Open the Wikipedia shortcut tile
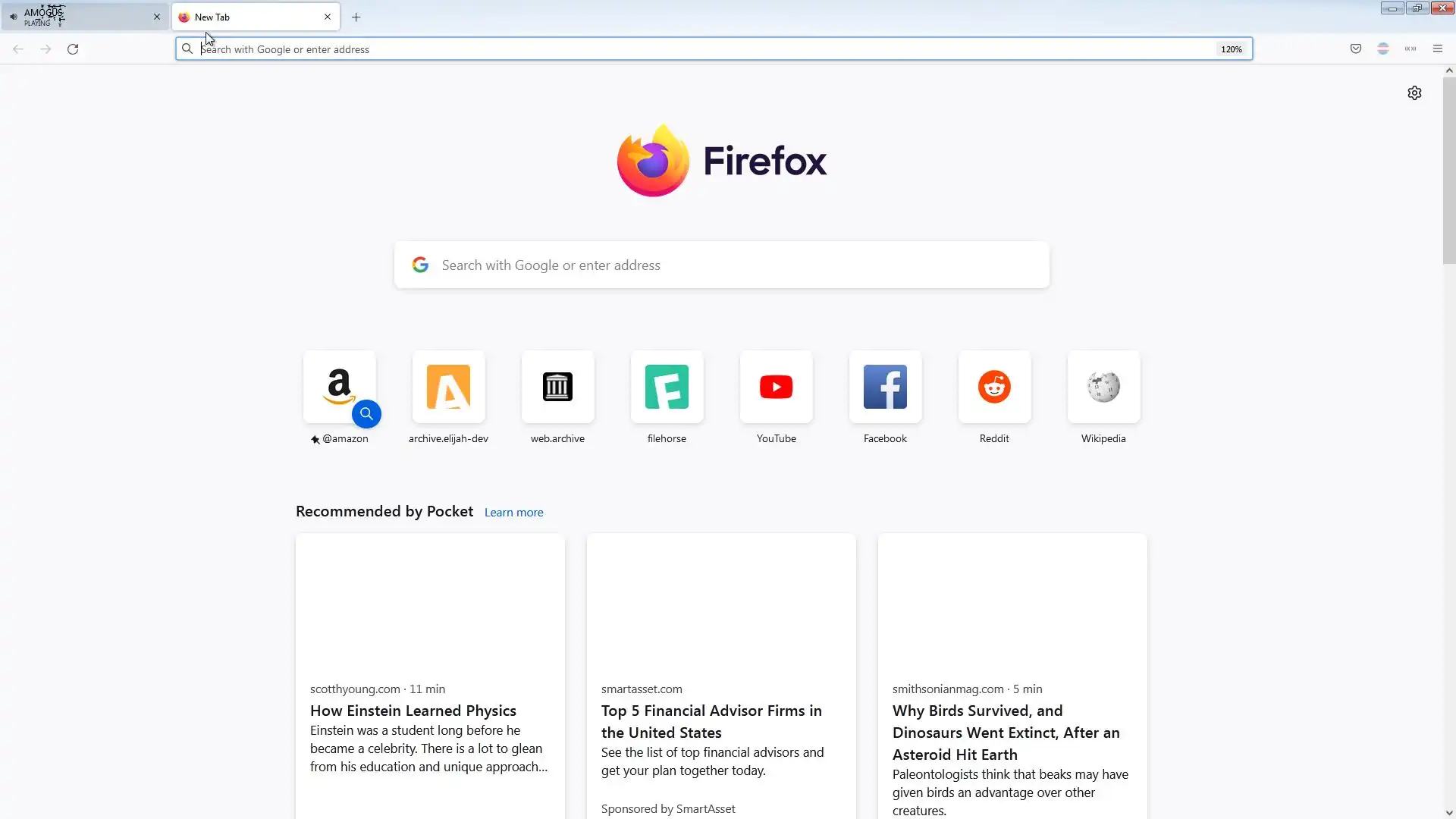1456x819 pixels. click(x=1103, y=388)
